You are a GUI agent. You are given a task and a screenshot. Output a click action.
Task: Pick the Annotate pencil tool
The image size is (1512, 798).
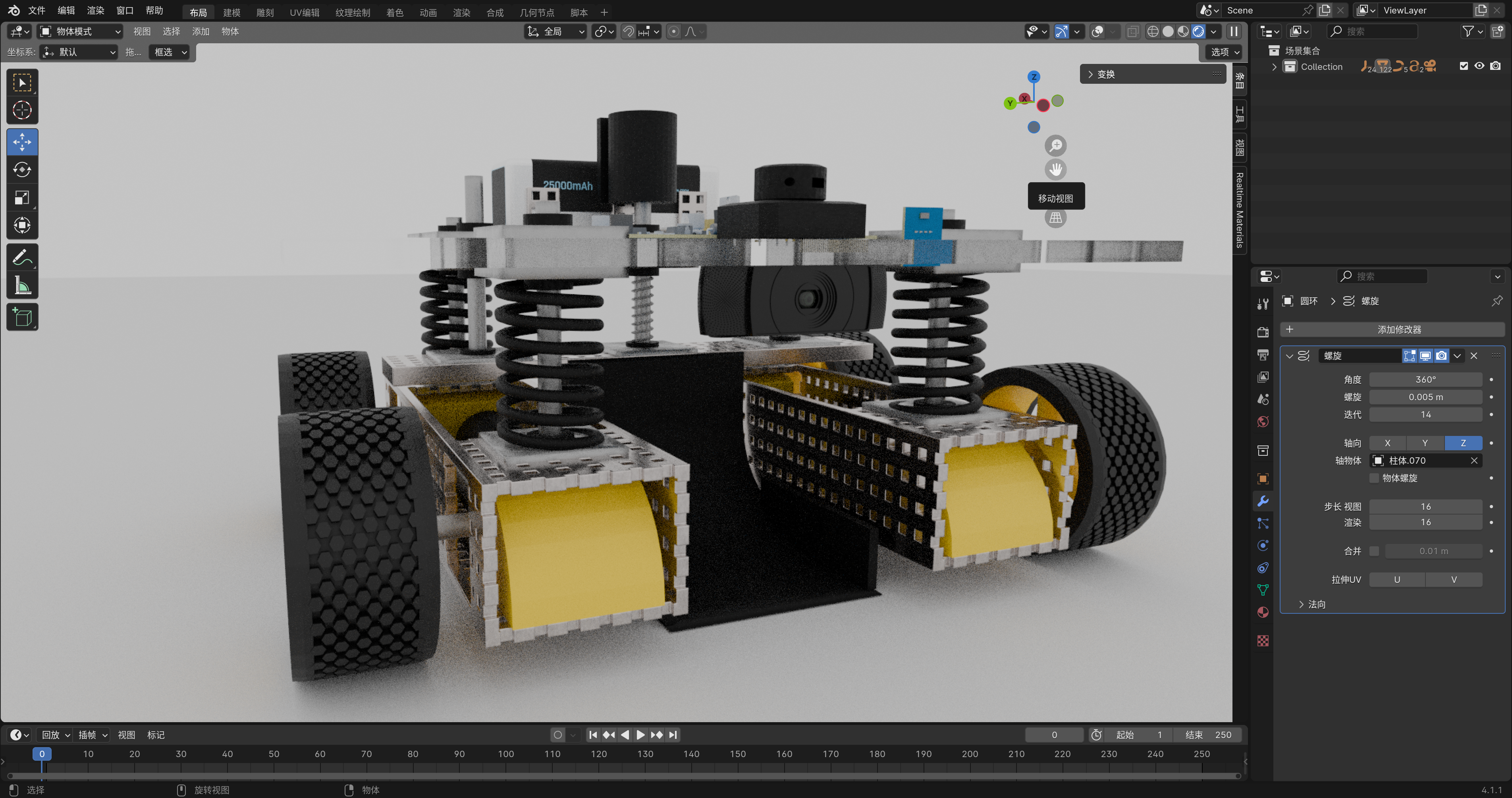22,257
